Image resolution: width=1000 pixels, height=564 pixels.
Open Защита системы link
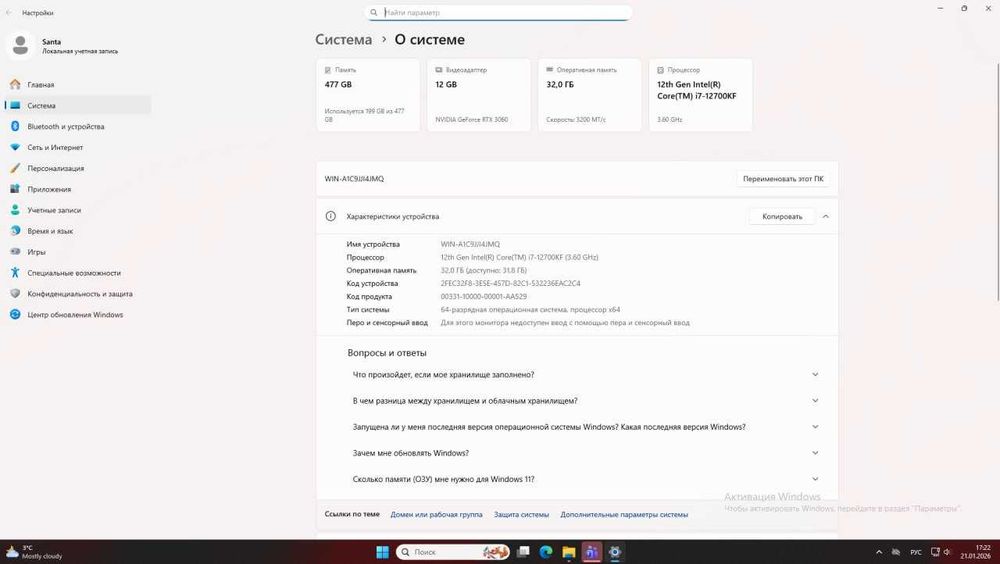coord(521,514)
